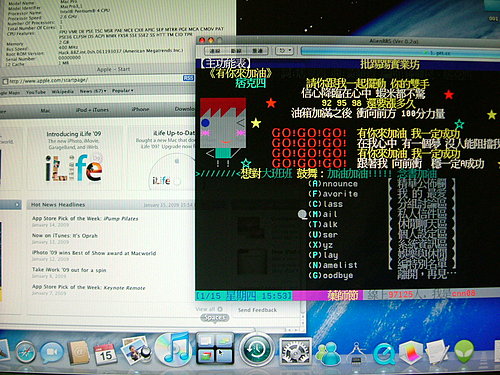Click View all link below headlines
The height and width of the screenshot is (375, 500).
(x=209, y=309)
